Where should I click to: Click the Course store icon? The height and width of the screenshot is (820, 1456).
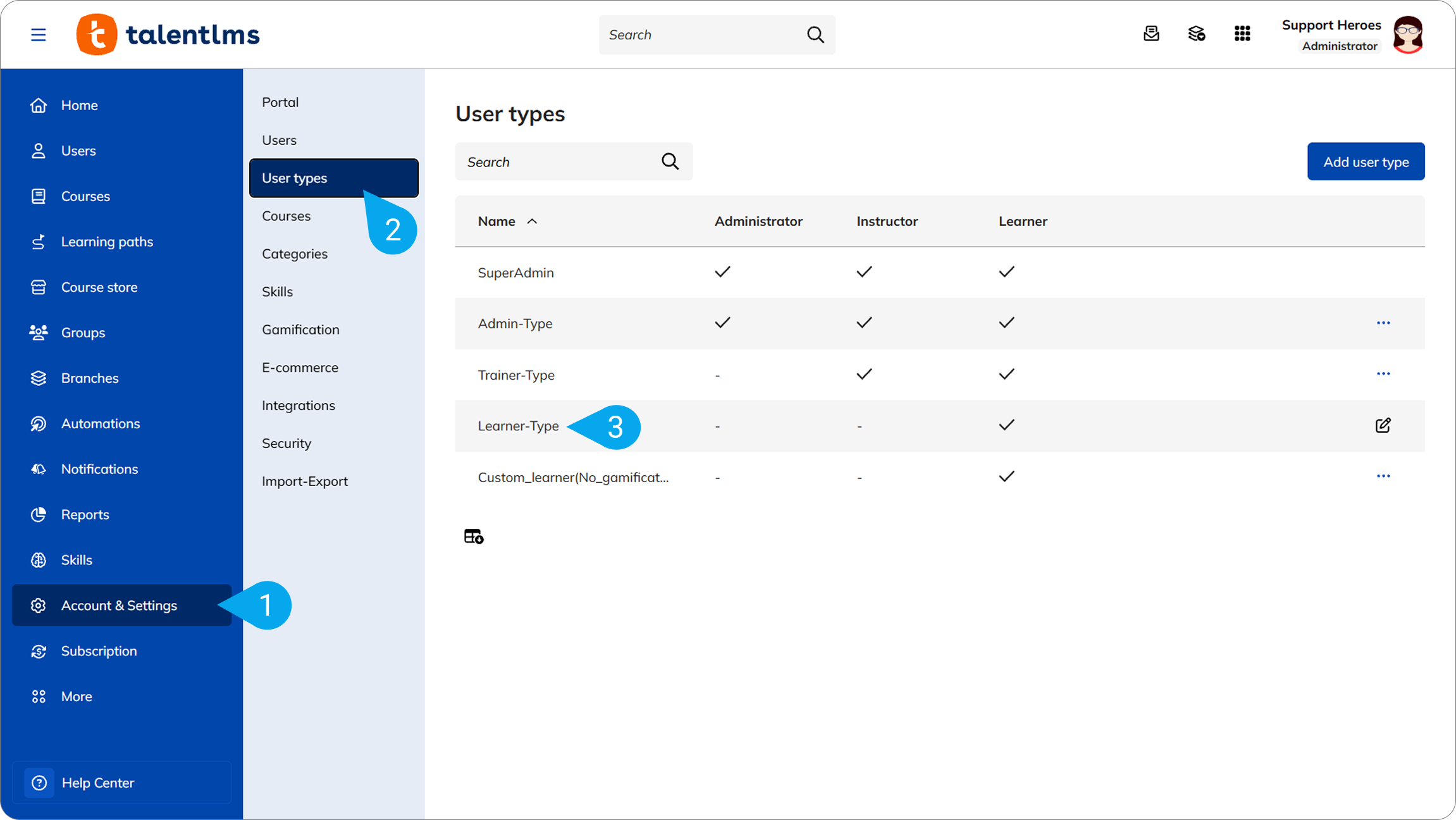[x=39, y=287]
